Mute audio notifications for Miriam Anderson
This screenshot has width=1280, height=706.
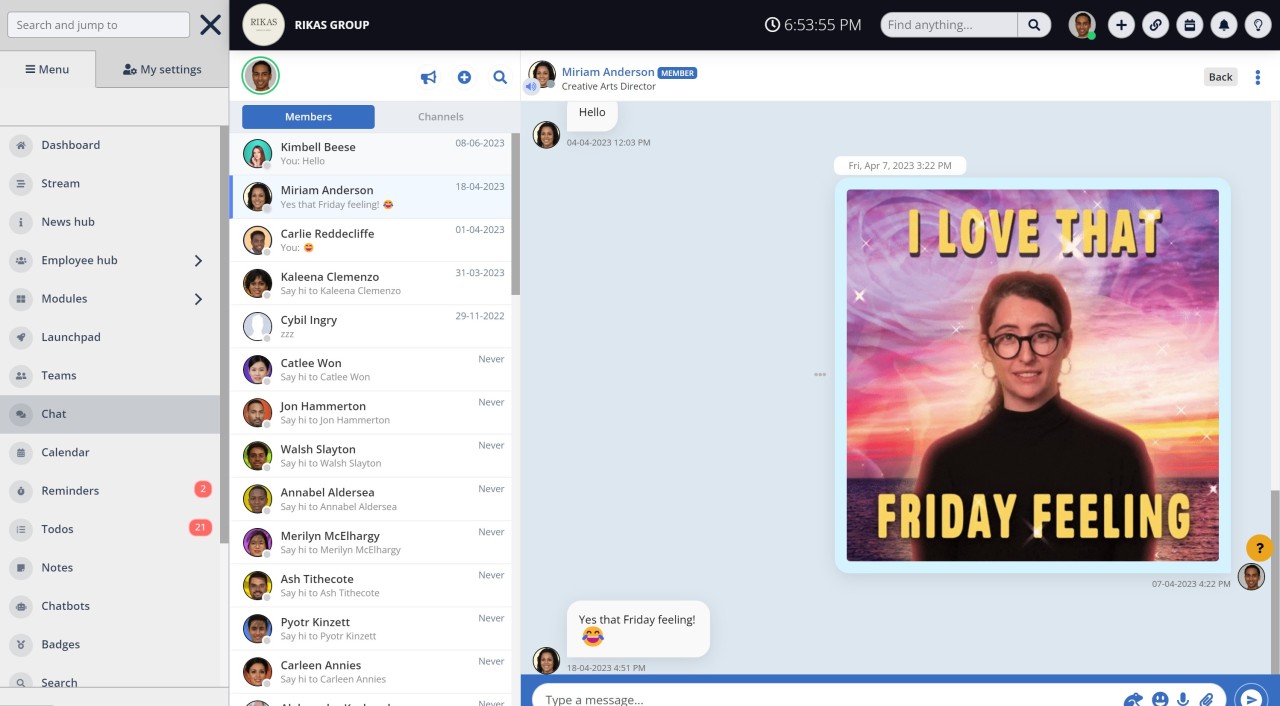(x=530, y=87)
